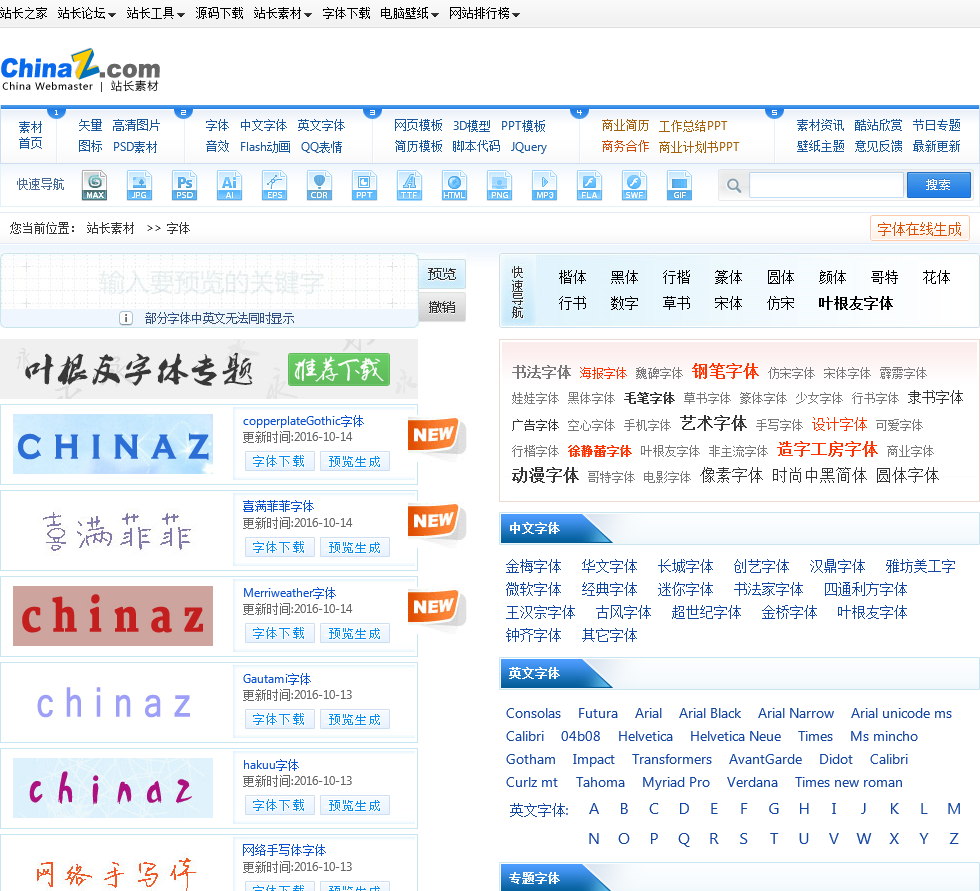Expand the 站长论坛 dropdown menu
980x891 pixels.
click(x=86, y=13)
